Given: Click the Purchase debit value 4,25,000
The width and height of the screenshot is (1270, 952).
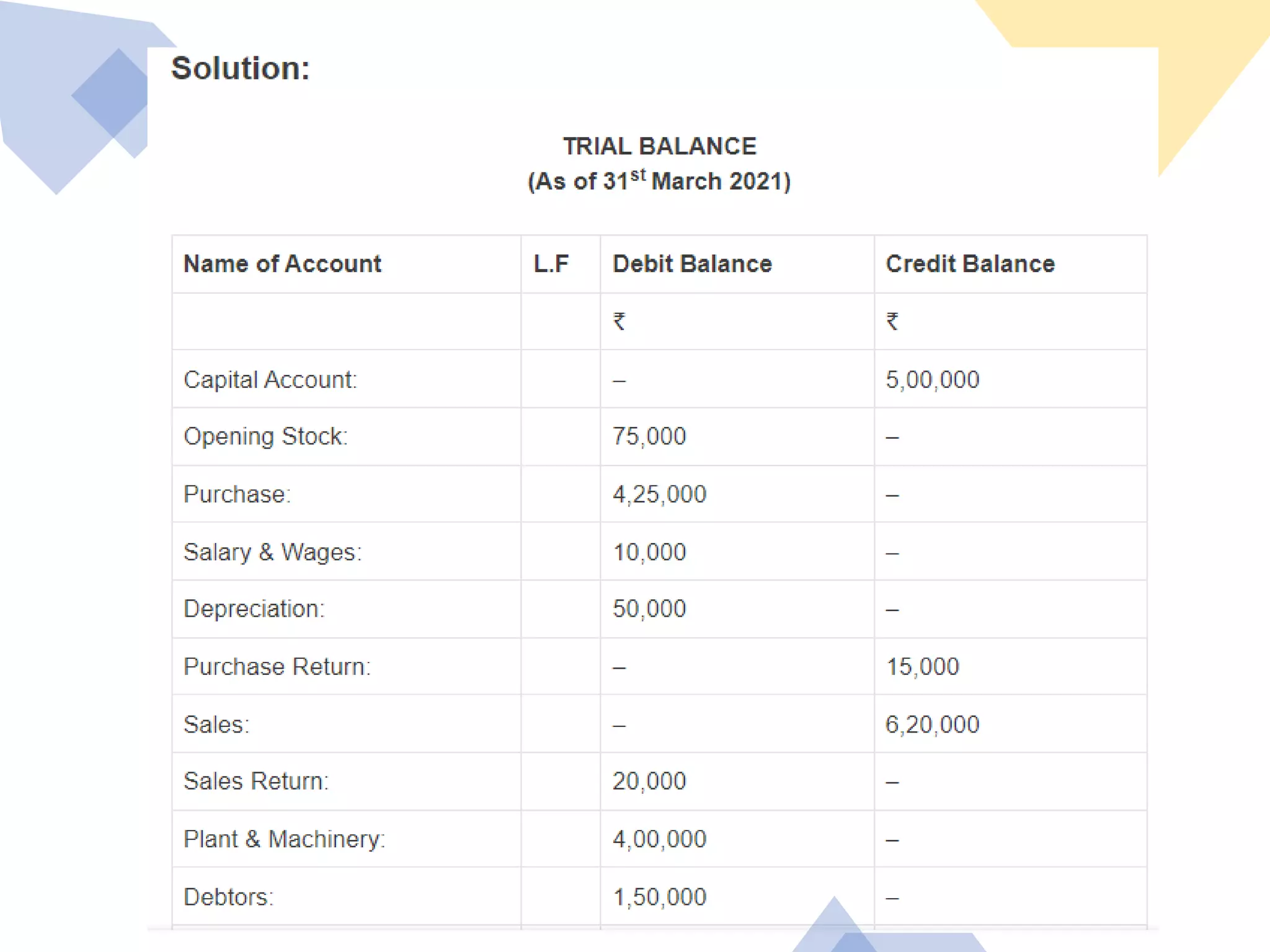Looking at the screenshot, I should point(659,494).
